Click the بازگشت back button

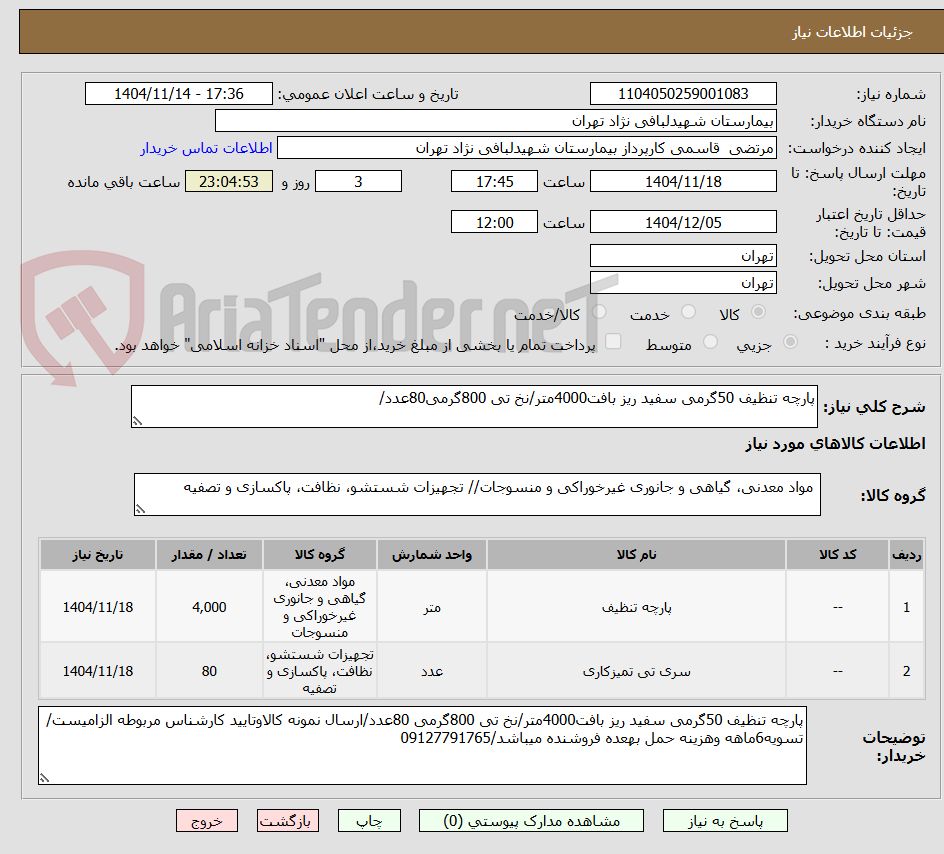coord(288,821)
